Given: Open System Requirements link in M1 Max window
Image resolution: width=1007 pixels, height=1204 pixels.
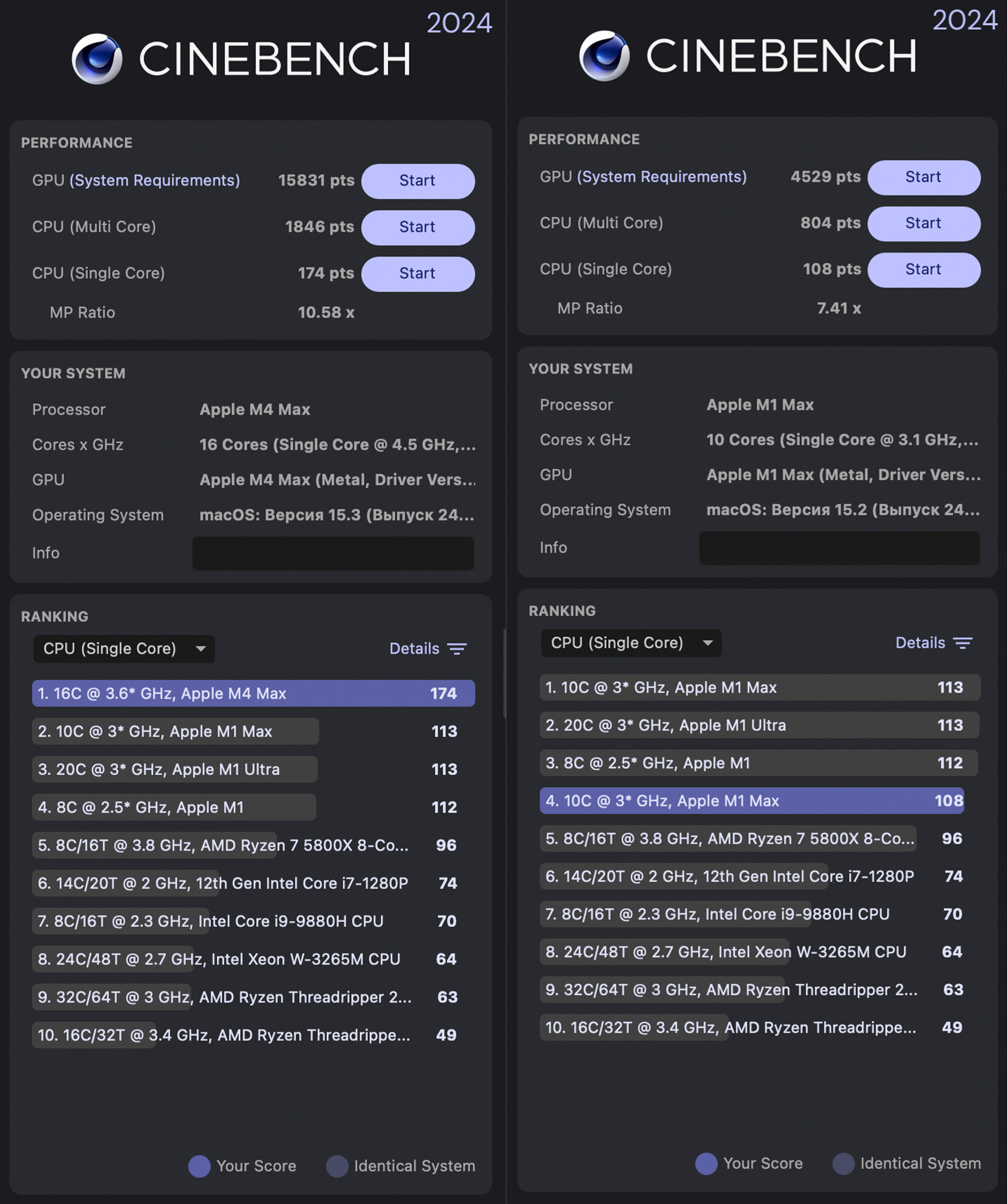Looking at the screenshot, I should (x=662, y=177).
